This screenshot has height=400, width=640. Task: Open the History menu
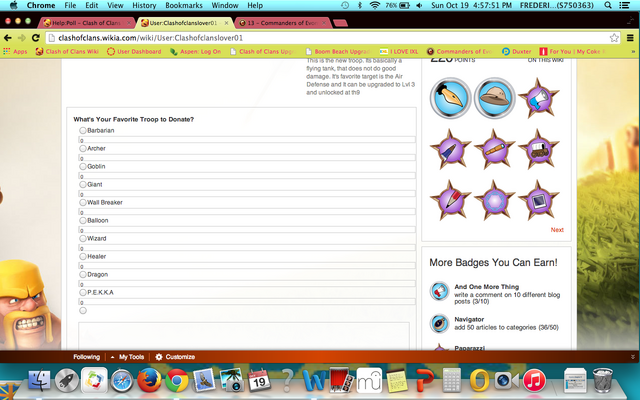(144, 5)
